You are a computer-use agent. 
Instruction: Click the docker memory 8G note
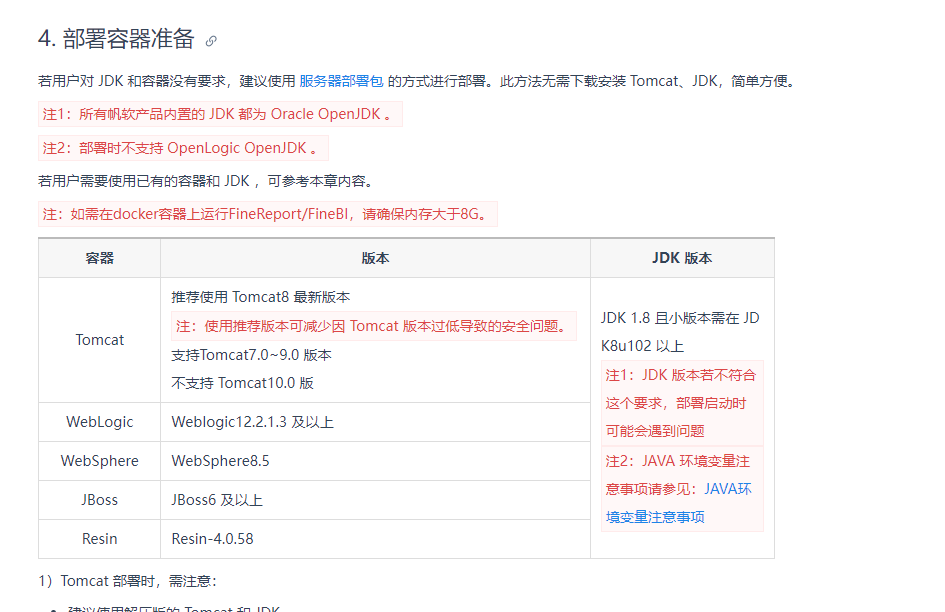(268, 215)
